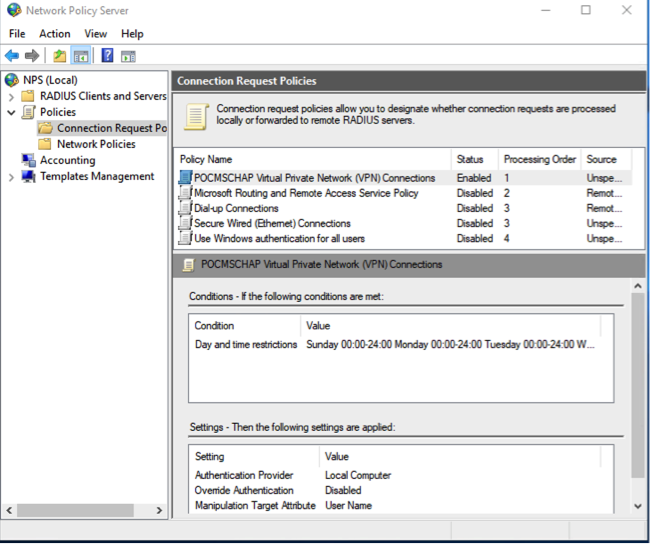This screenshot has width=650, height=544.
Task: Click the details pane scroll down arrow
Action: click(x=638, y=506)
